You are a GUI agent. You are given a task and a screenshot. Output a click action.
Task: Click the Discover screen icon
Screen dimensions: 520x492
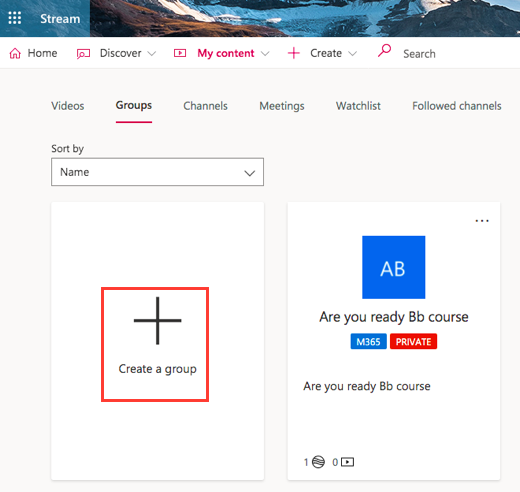click(x=83, y=54)
